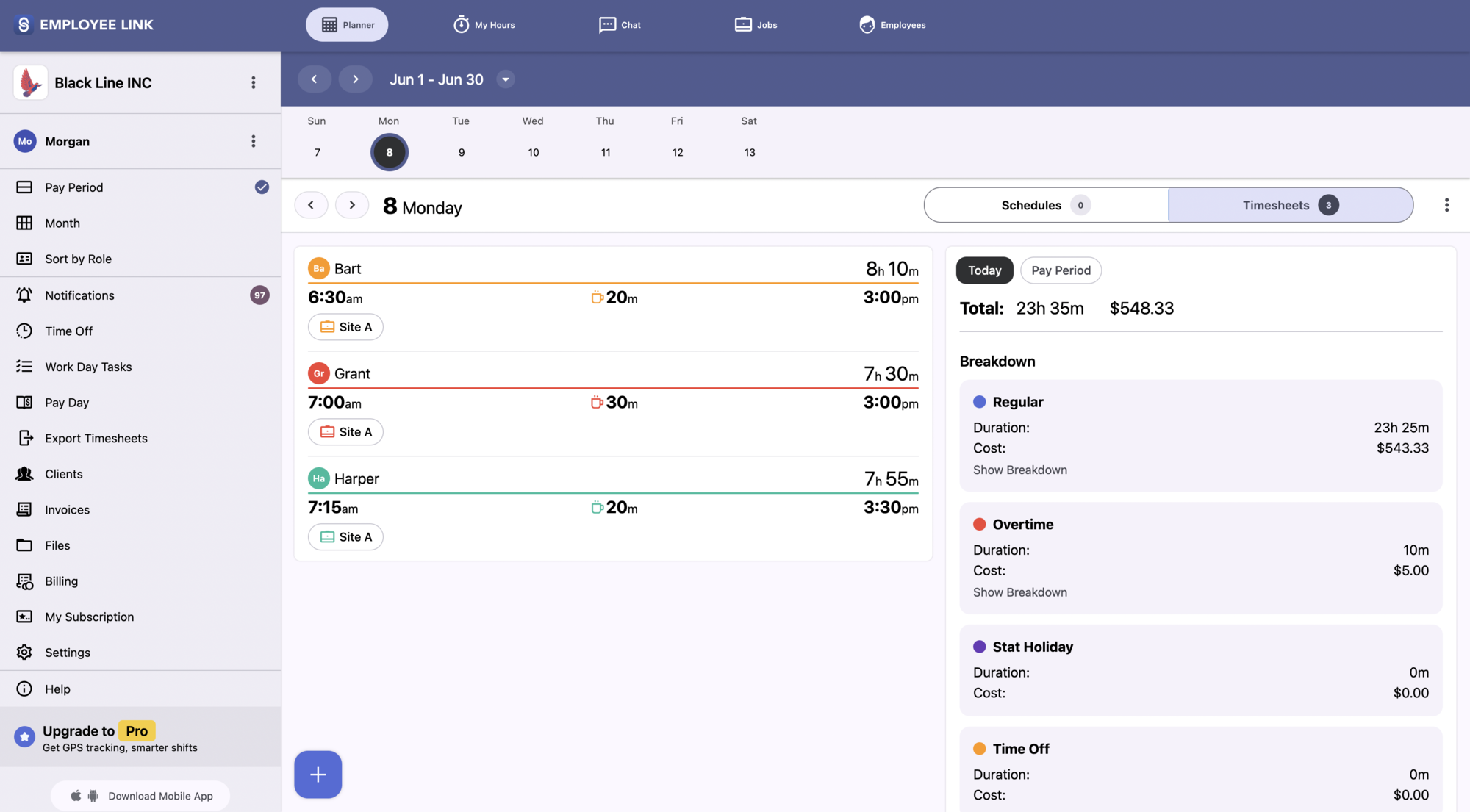The image size is (1470, 812).
Task: Open the Planner tab
Action: tap(347, 25)
